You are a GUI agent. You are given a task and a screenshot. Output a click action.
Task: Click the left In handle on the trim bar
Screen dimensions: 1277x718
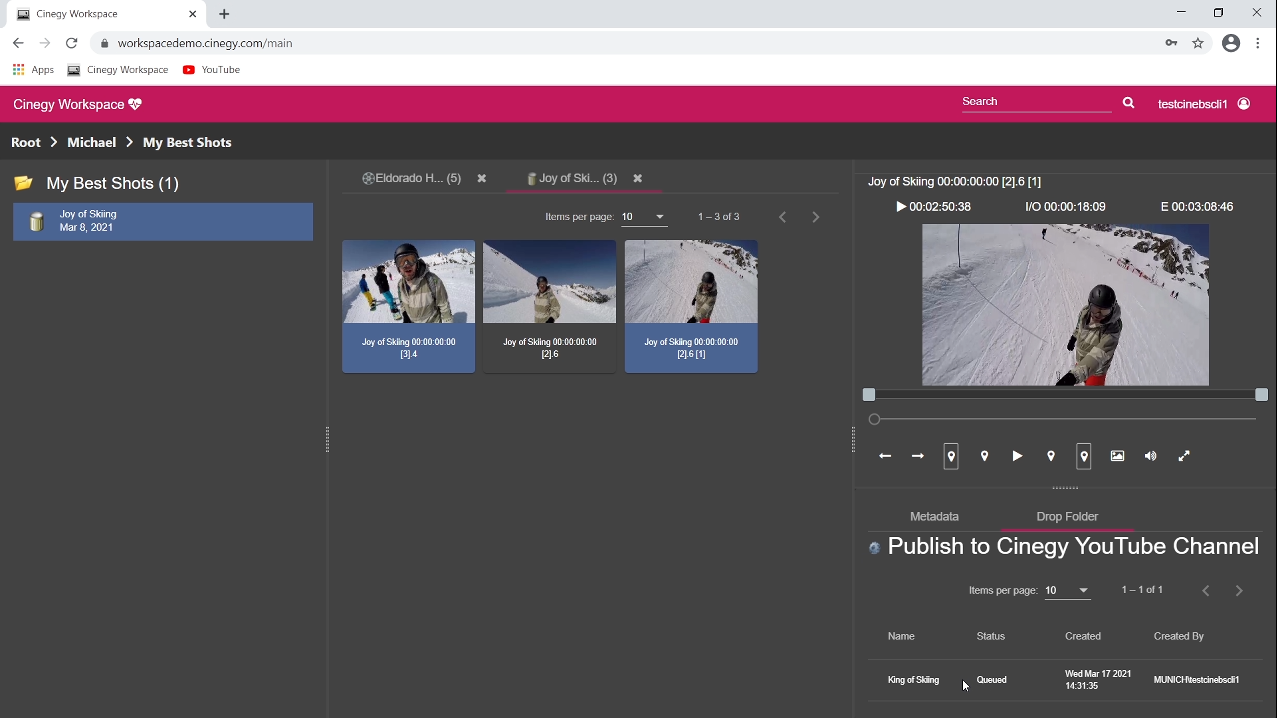[869, 395]
